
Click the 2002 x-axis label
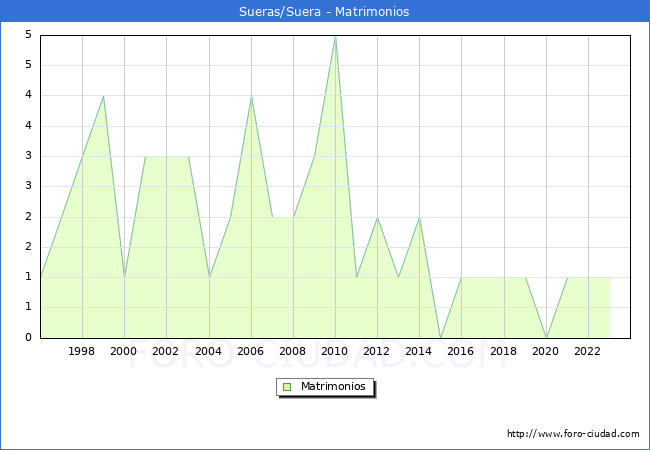tap(165, 351)
